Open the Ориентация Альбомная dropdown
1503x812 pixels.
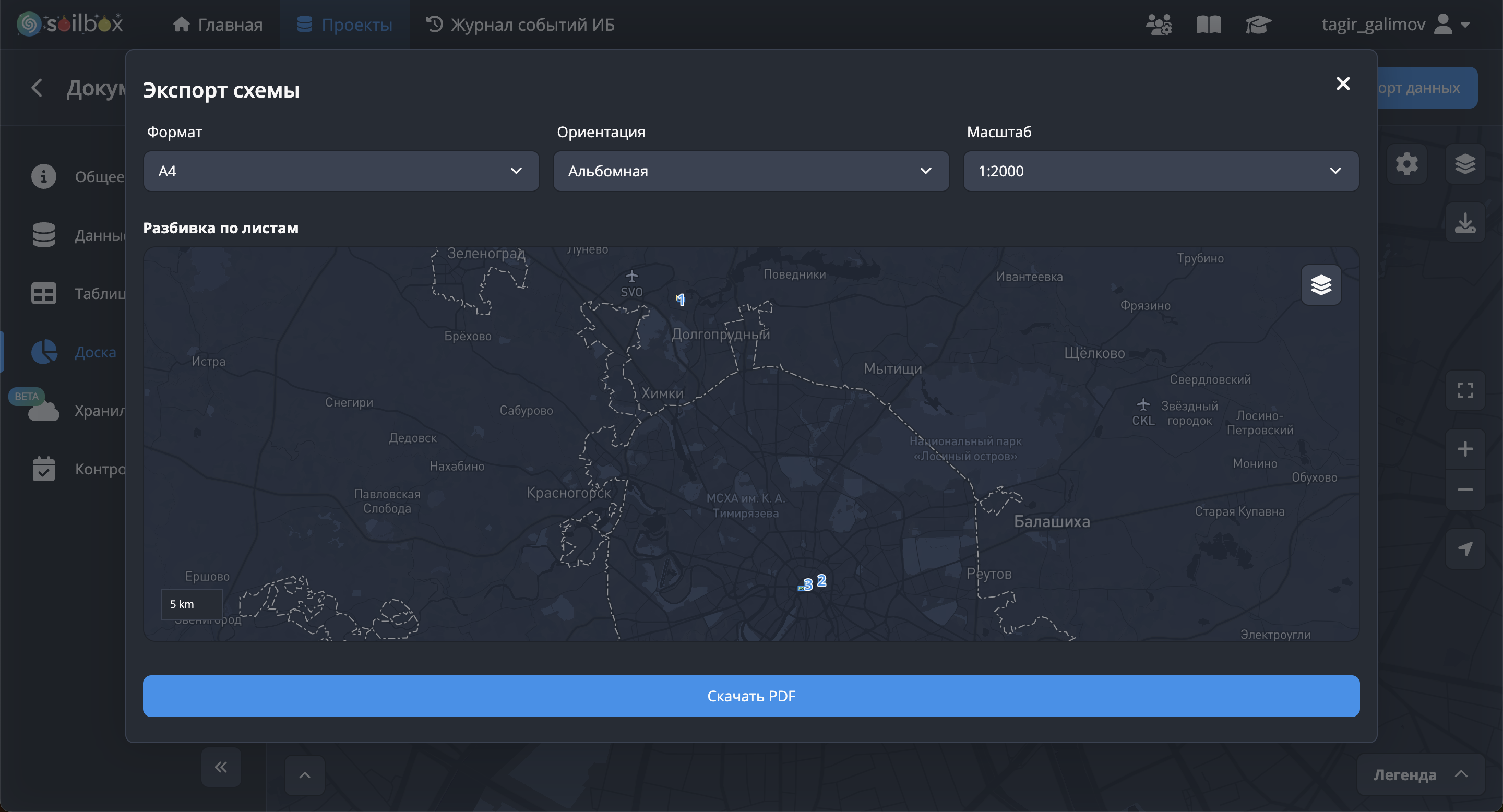click(751, 171)
